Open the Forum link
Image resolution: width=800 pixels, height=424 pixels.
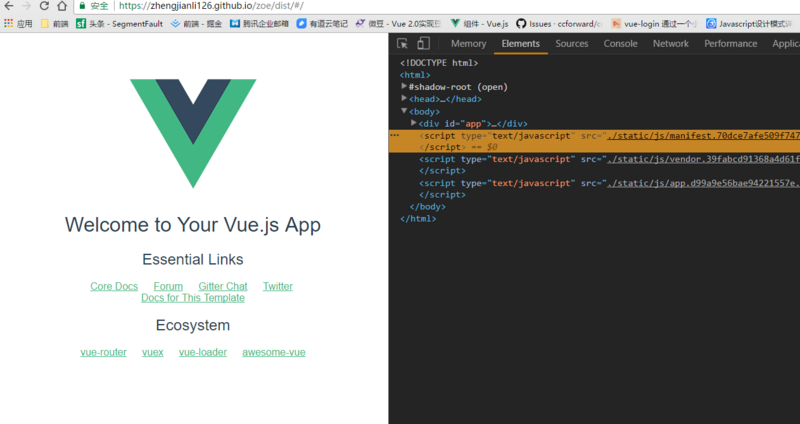click(168, 286)
